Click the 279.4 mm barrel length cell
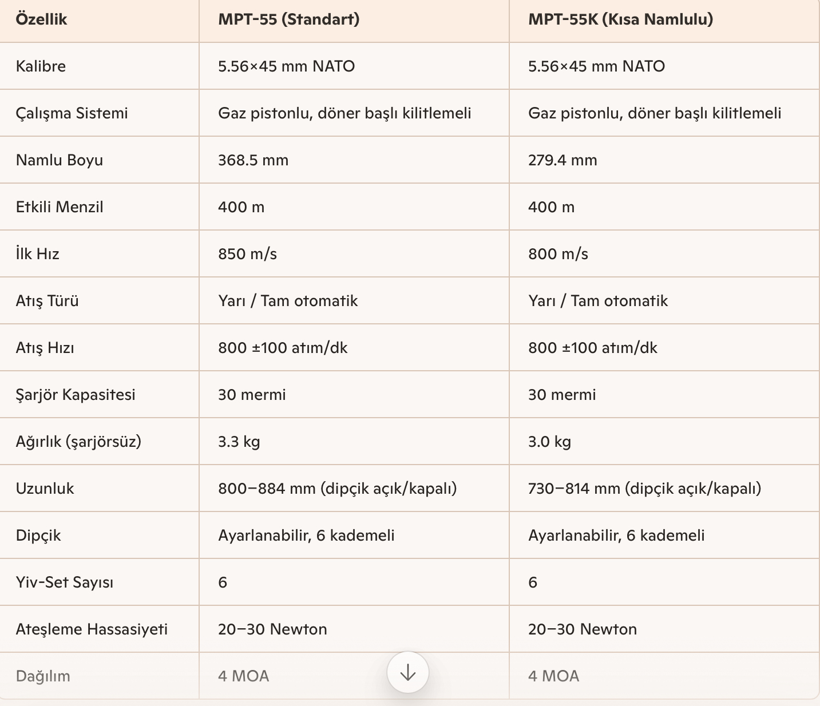This screenshot has height=706, width=820. tap(562, 160)
